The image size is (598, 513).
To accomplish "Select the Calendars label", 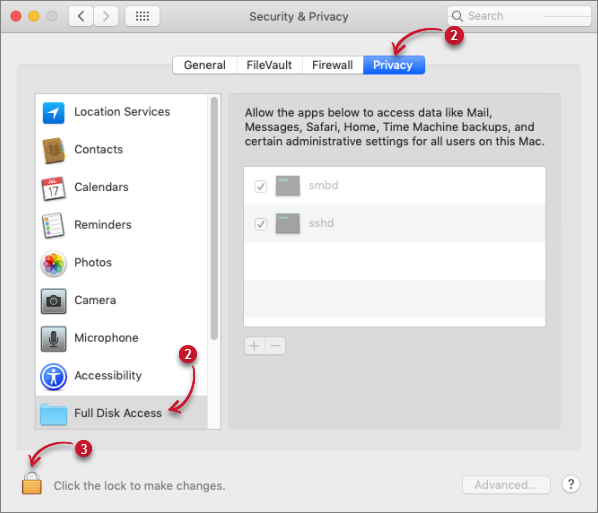I will [x=101, y=187].
